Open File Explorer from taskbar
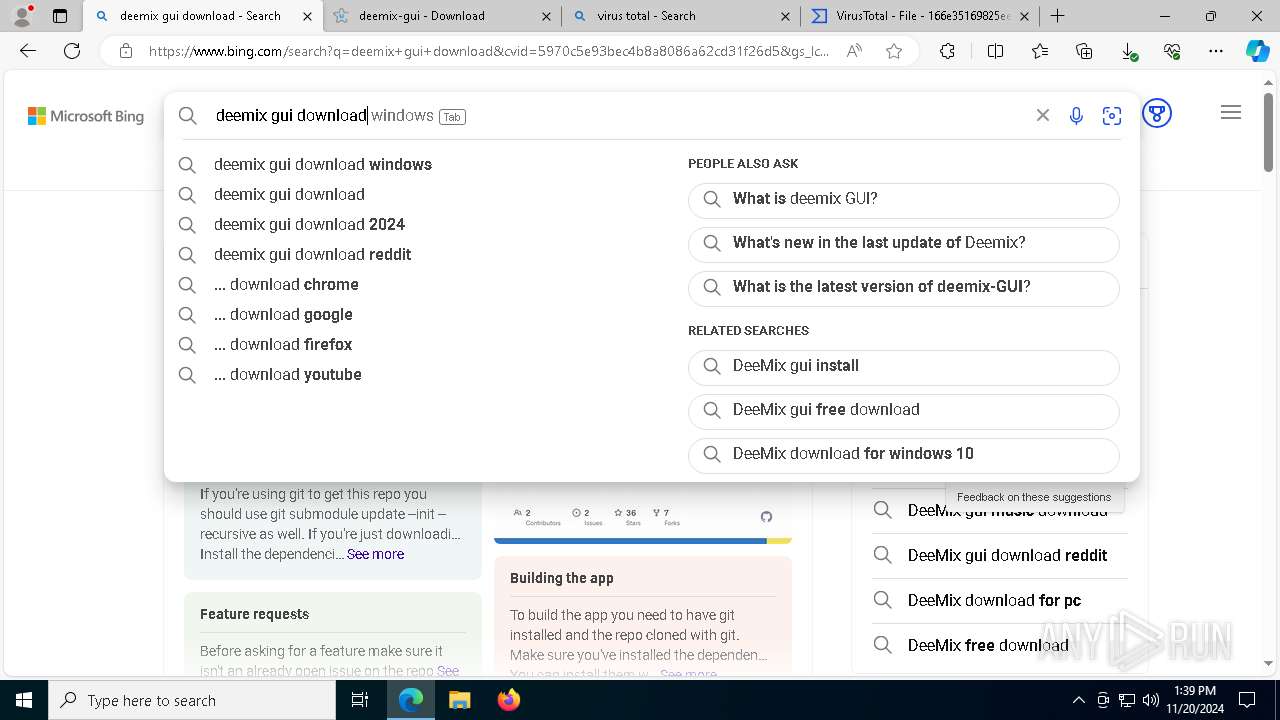Image resolution: width=1280 pixels, height=720 pixels. coord(459,700)
